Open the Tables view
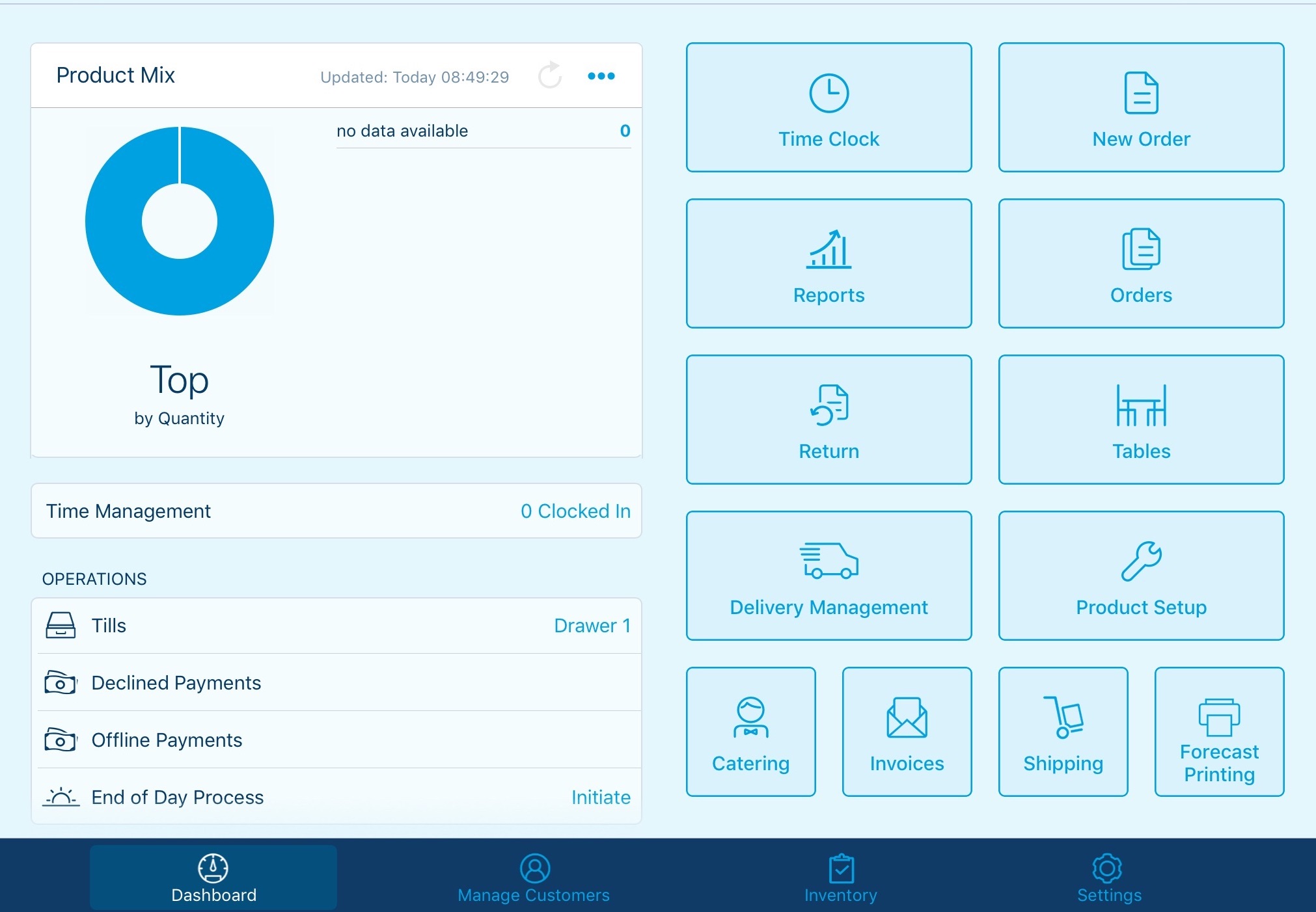Image resolution: width=1316 pixels, height=912 pixels. (x=1140, y=420)
